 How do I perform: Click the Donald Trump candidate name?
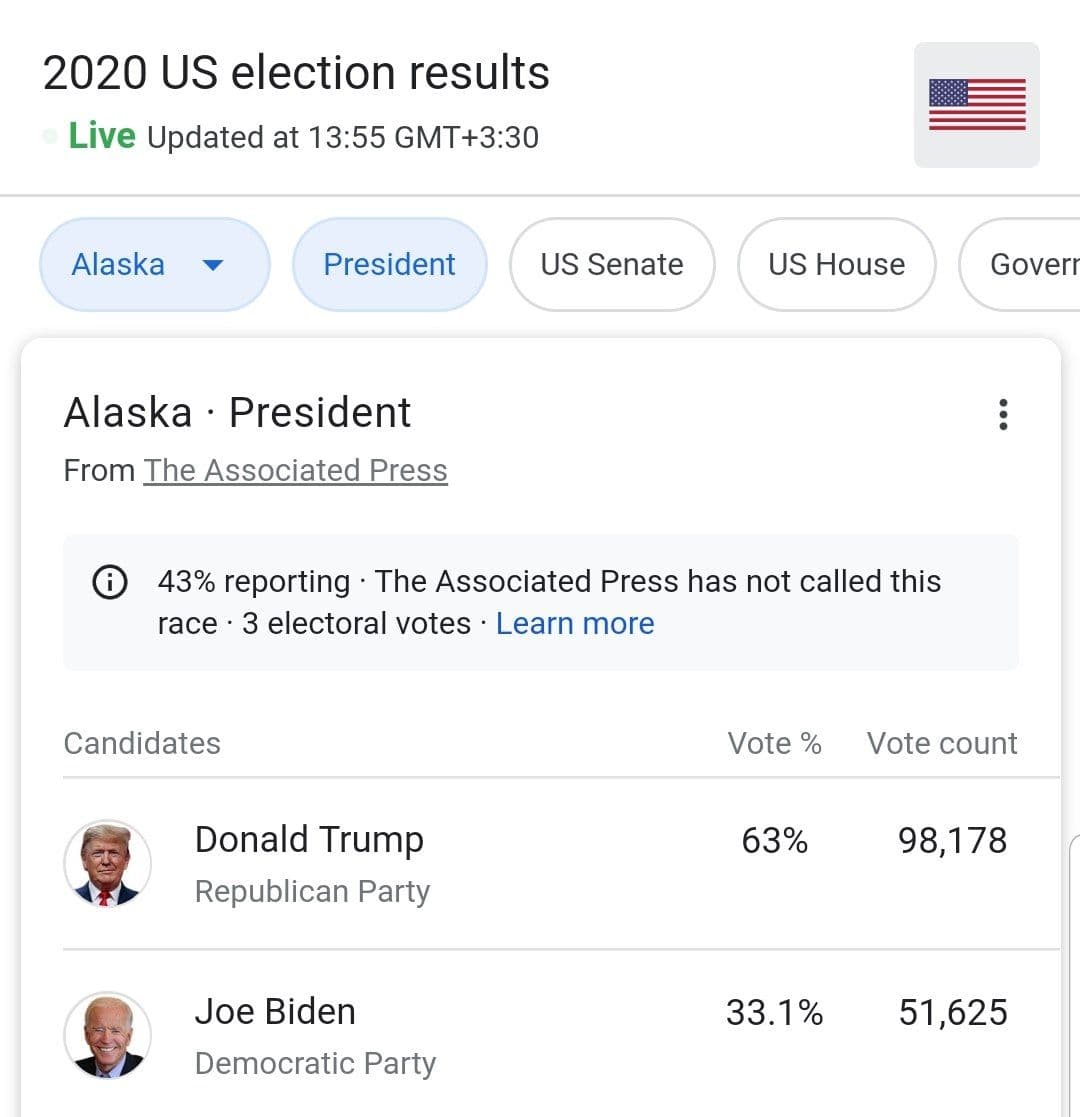tap(309, 840)
